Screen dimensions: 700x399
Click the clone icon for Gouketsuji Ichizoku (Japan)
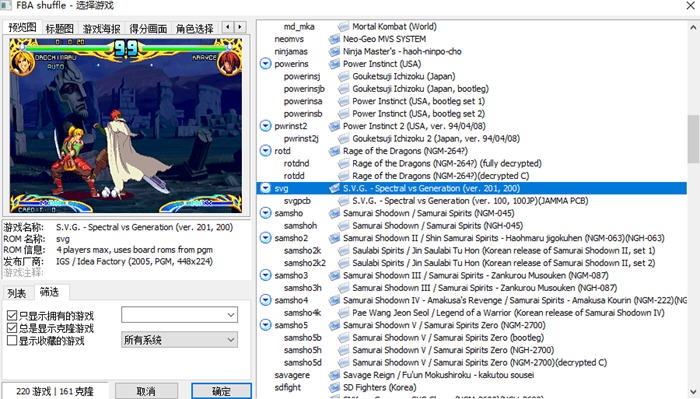[343, 77]
